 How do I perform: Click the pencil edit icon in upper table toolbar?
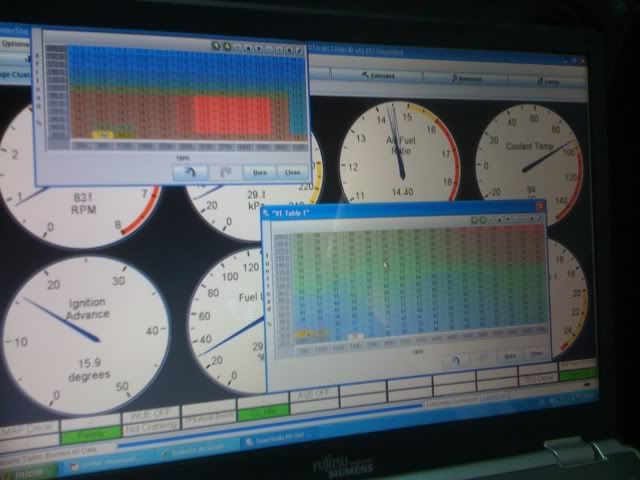pyautogui.click(x=300, y=50)
